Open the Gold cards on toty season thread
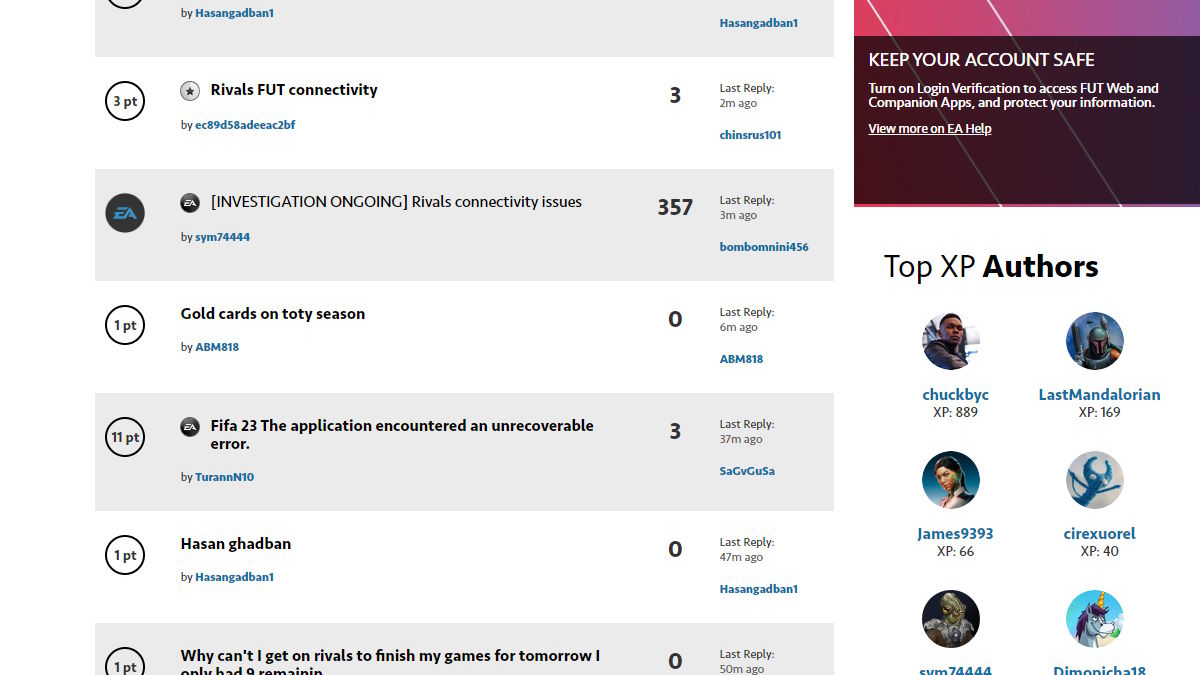This screenshot has height=675, width=1200. click(273, 314)
